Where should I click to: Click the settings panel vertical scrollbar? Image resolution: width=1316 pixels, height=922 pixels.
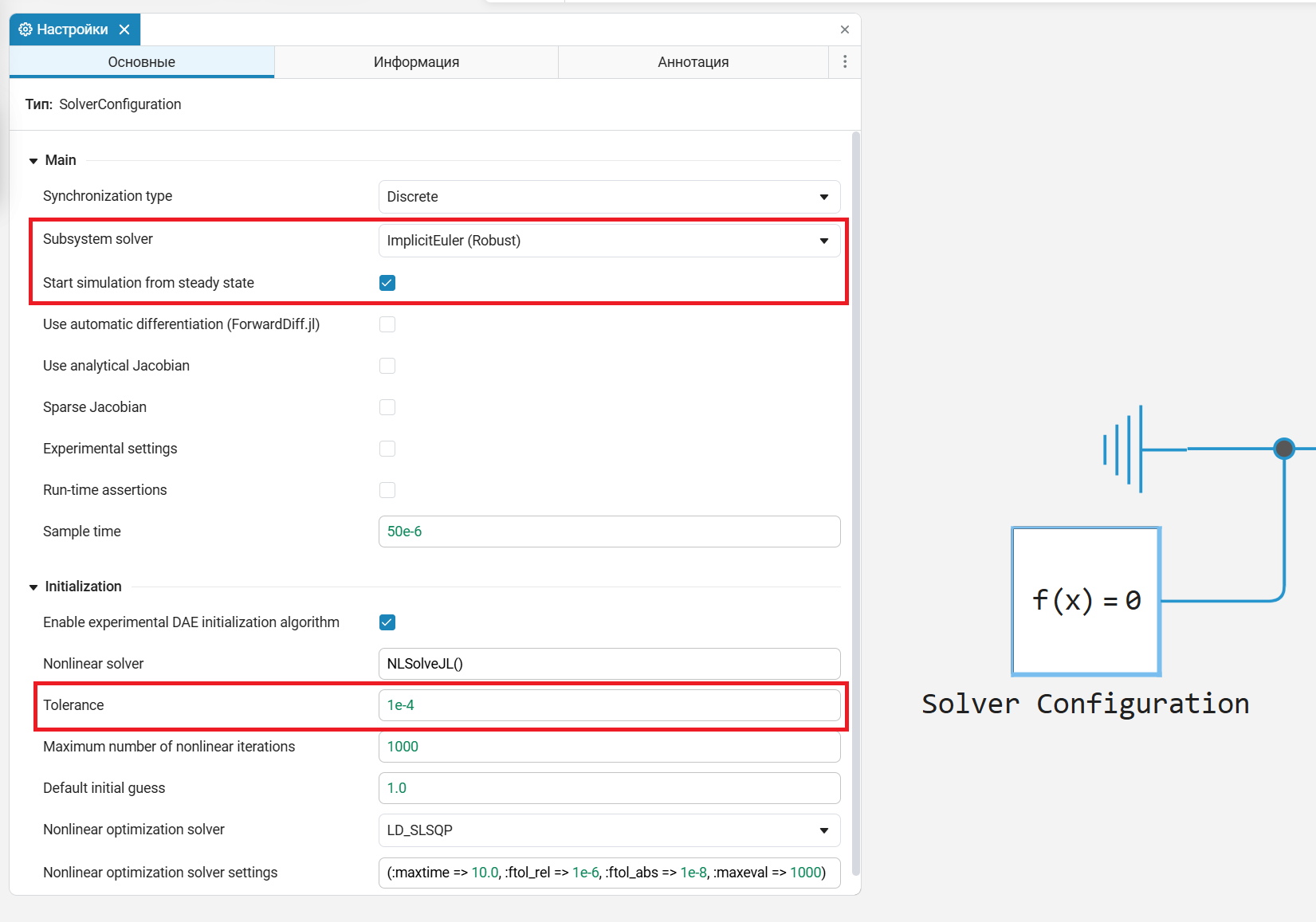tap(856, 478)
